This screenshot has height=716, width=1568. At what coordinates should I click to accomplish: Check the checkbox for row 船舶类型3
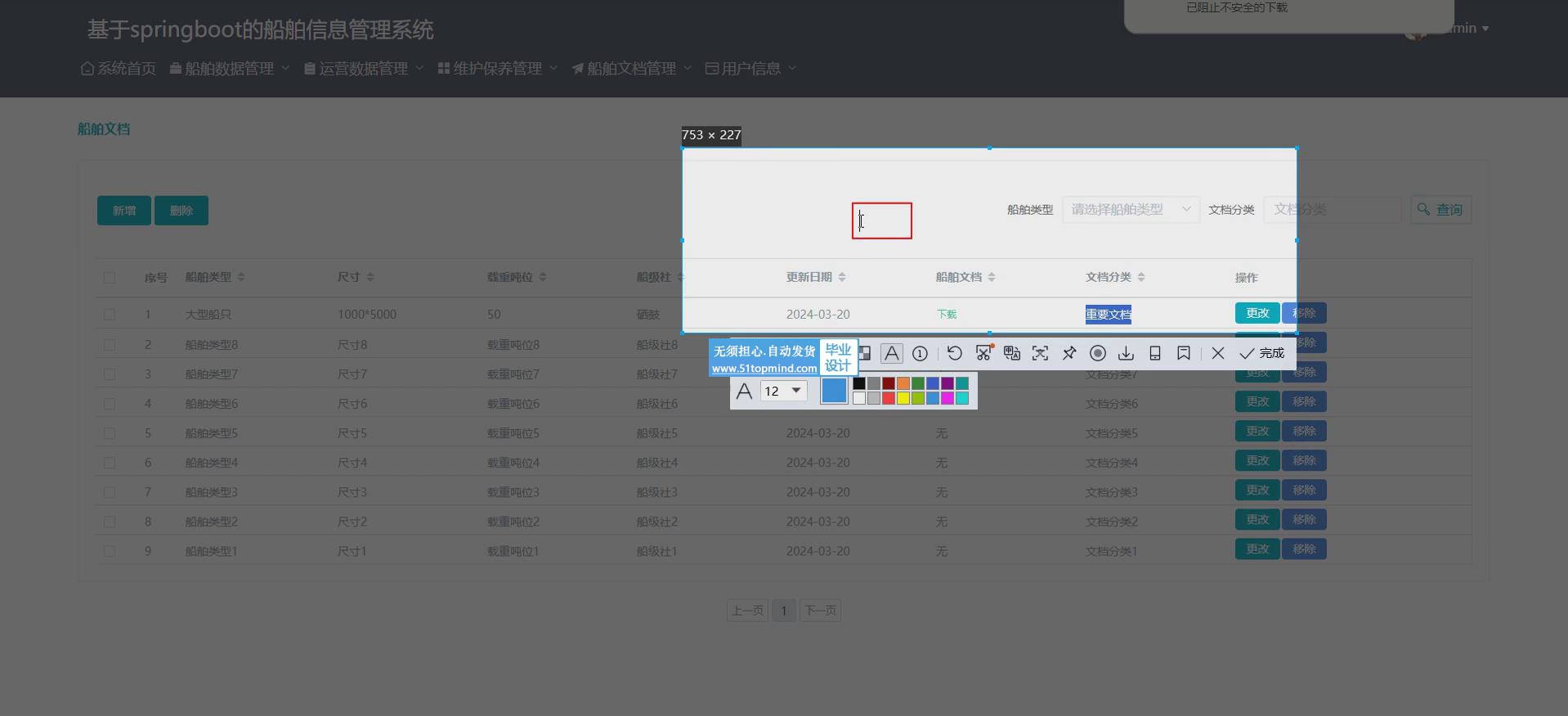(110, 492)
